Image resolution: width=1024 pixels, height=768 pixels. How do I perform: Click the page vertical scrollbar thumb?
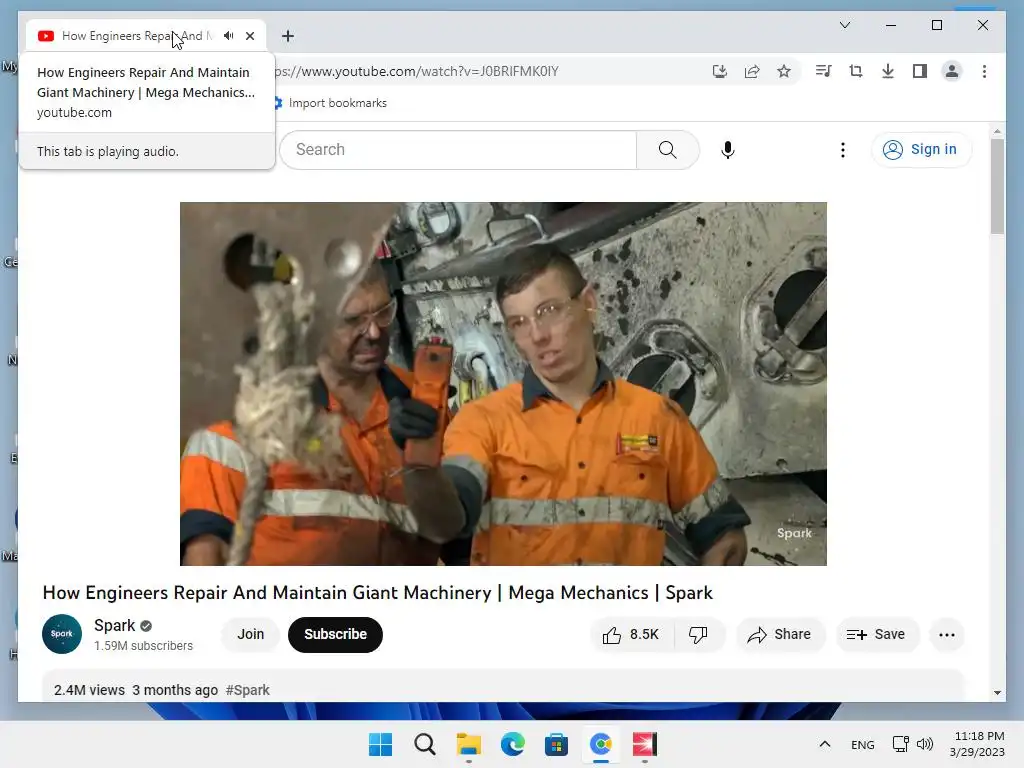[x=997, y=186]
